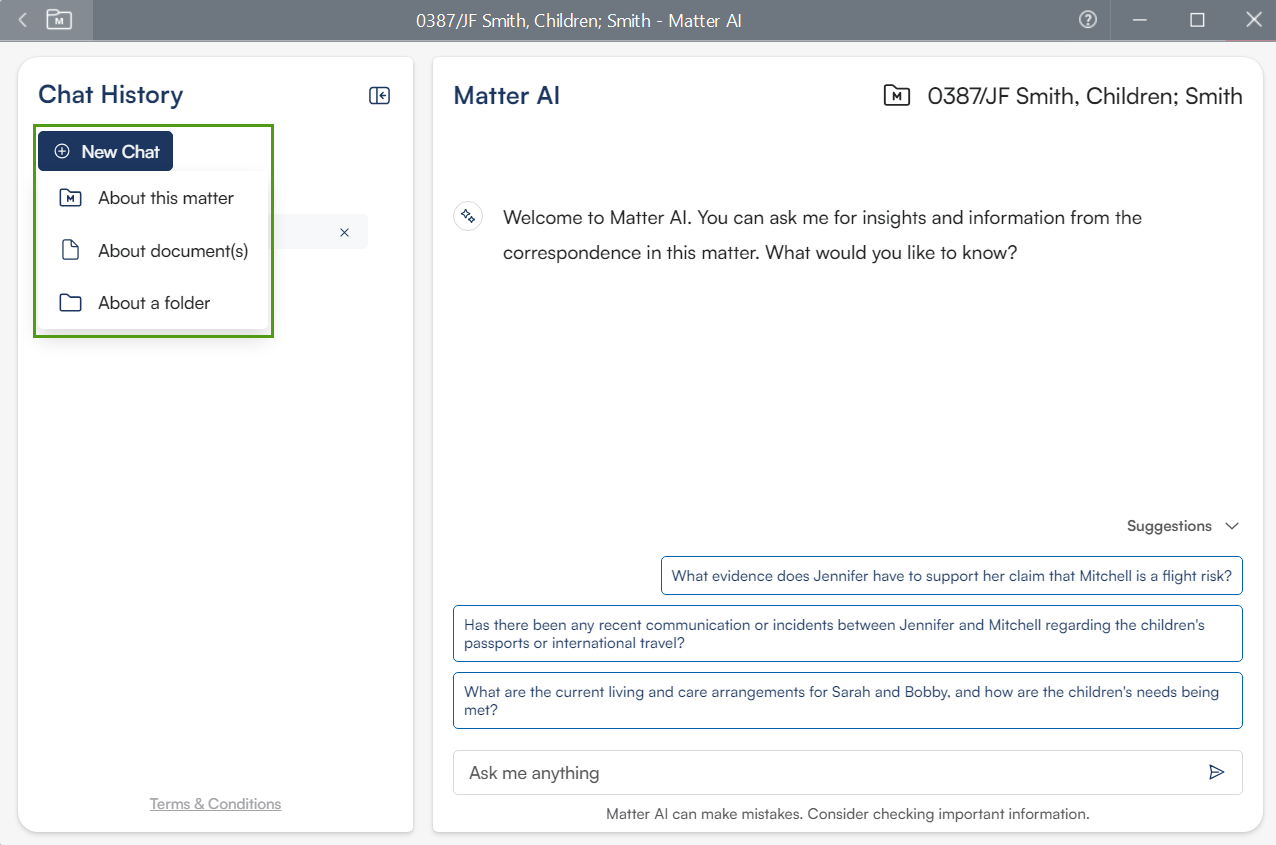
Task: Choose suggestion about Mitchell flight risk evidence
Action: [x=951, y=576]
